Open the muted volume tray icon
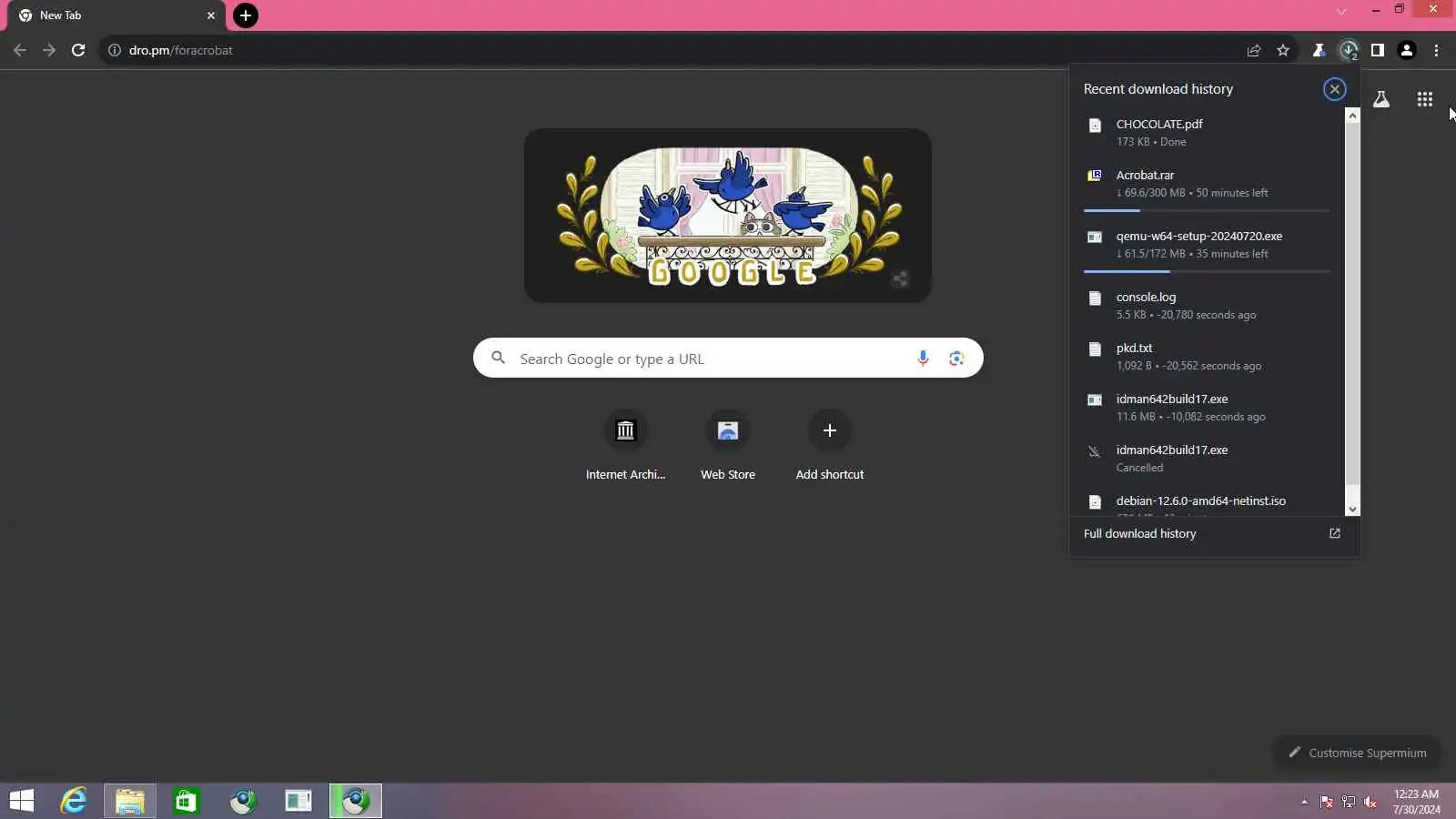The image size is (1456, 819). pos(1370,802)
